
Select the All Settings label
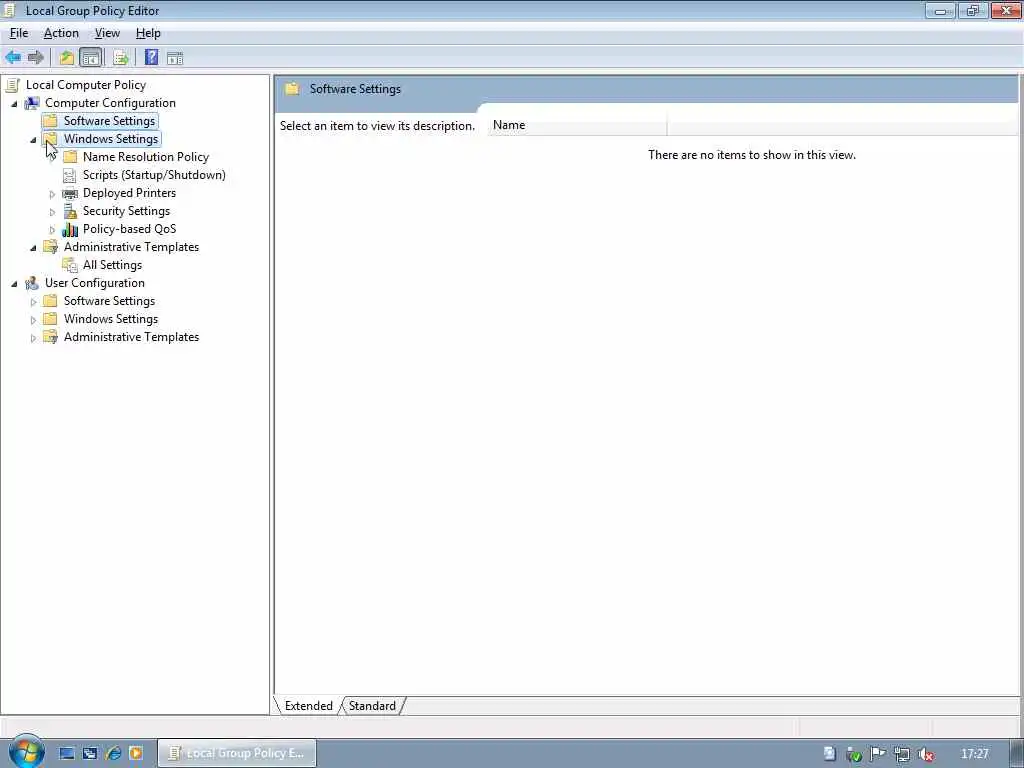tap(112, 265)
